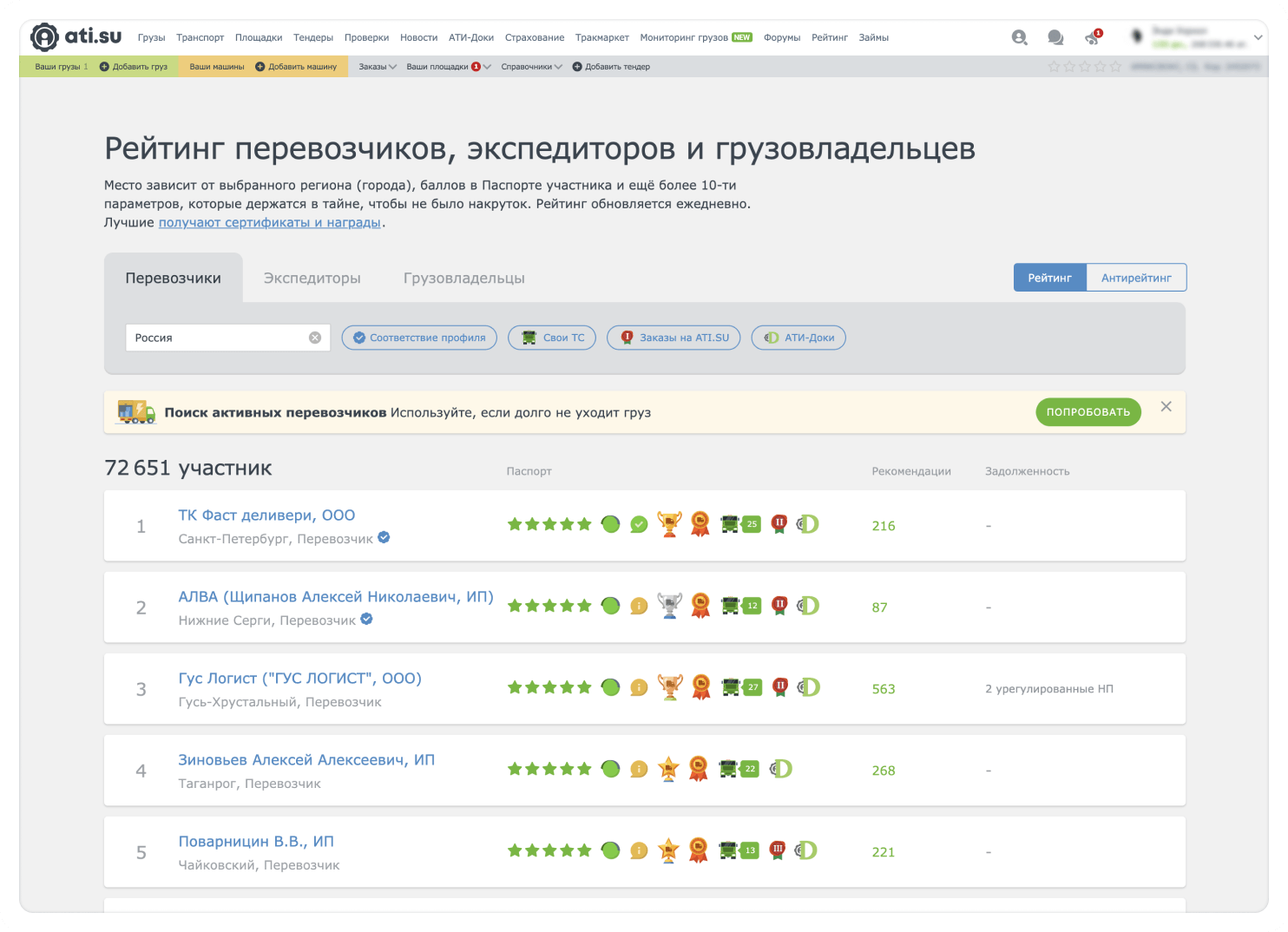Toggle the Заказы на ATI.SU filter

(674, 338)
